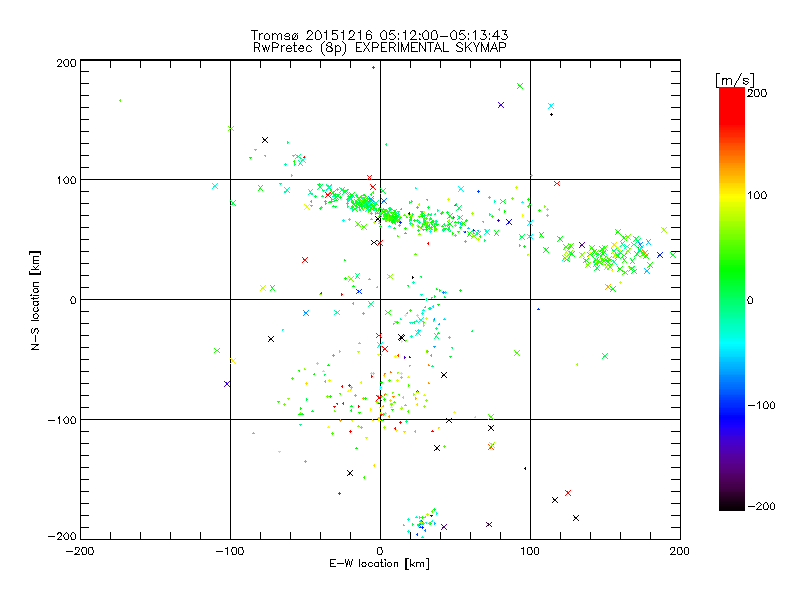Click the colorbar '-100' label
The height and width of the screenshot is (600, 800).
pos(762,405)
